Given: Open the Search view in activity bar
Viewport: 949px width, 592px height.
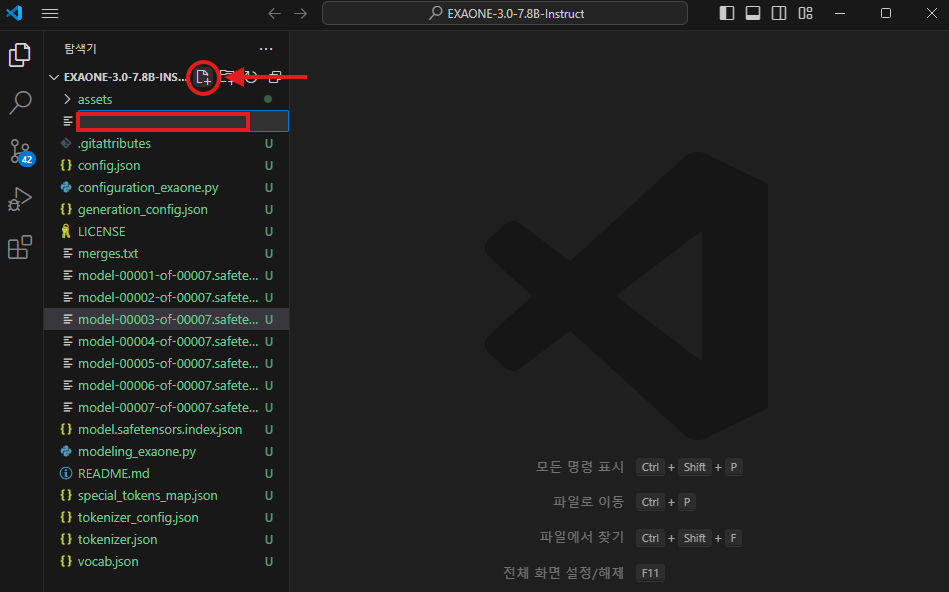Looking at the screenshot, I should pos(20,103).
